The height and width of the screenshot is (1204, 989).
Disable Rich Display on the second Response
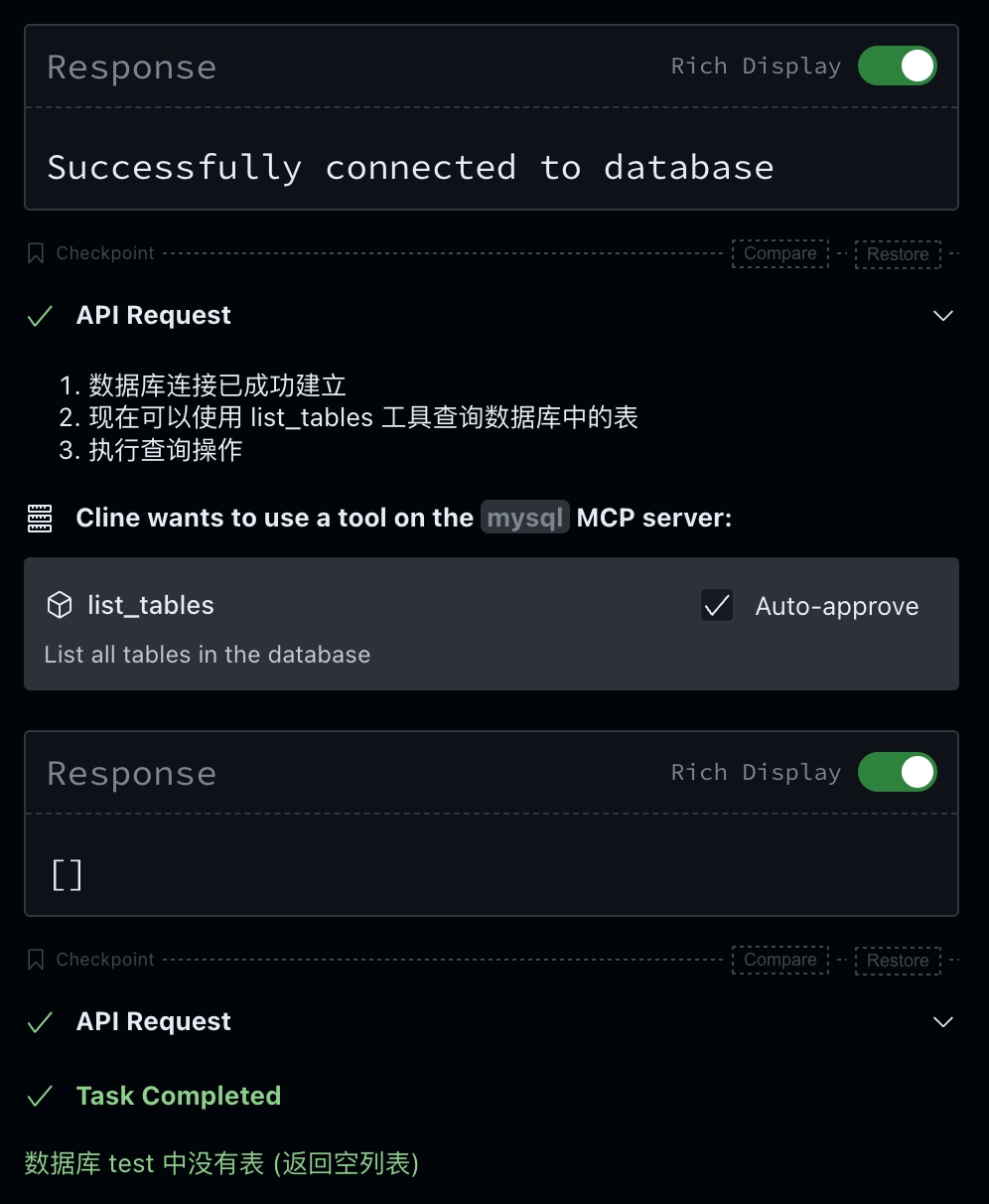pyautogui.click(x=897, y=772)
